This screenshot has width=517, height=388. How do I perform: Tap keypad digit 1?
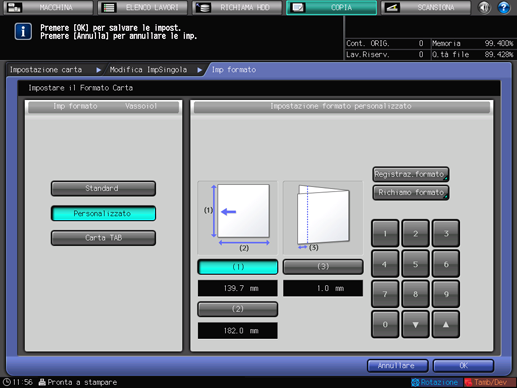pyautogui.click(x=385, y=233)
